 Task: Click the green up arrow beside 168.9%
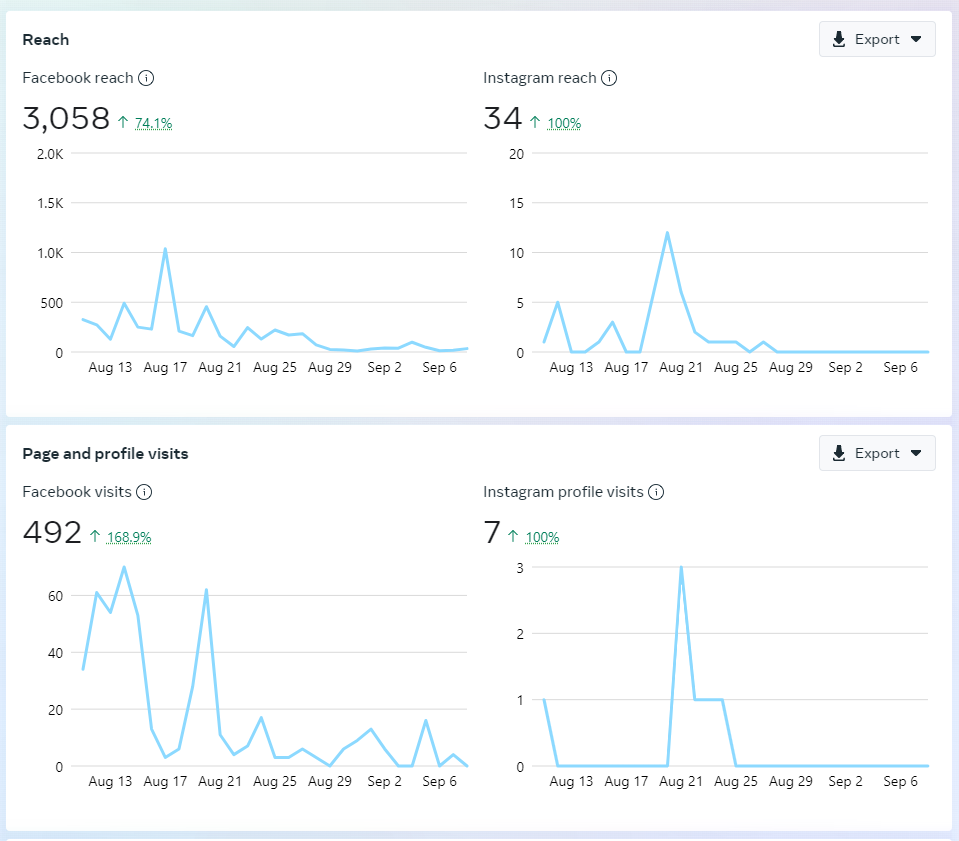tap(95, 537)
